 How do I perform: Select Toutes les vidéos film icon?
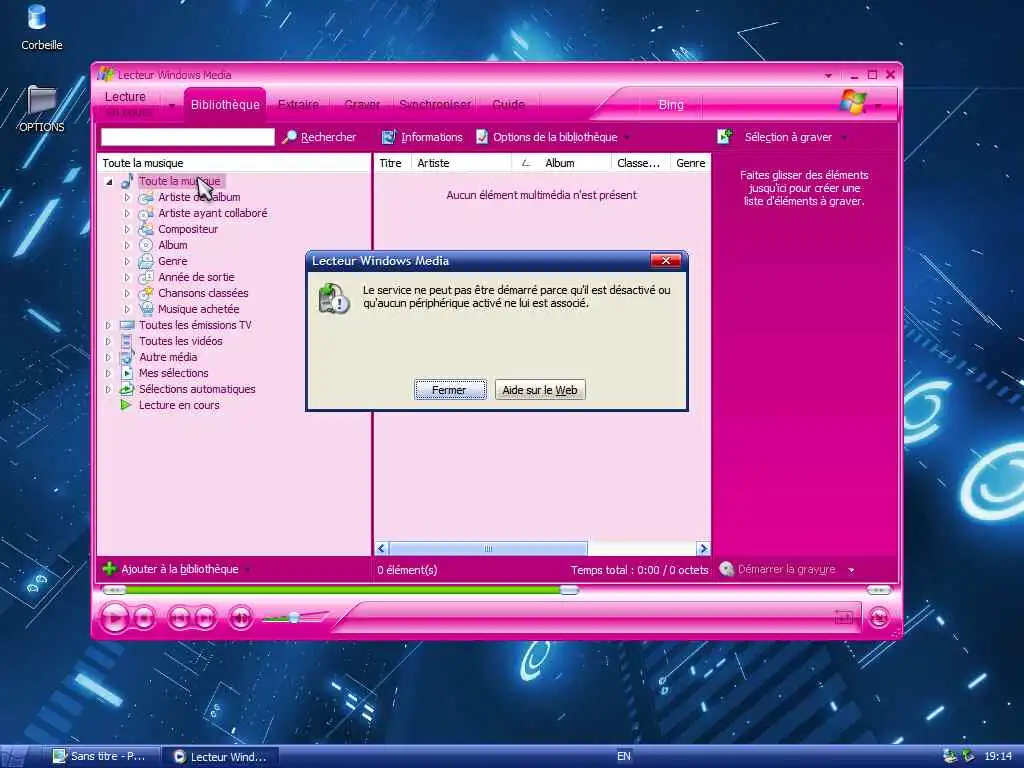pyautogui.click(x=127, y=341)
